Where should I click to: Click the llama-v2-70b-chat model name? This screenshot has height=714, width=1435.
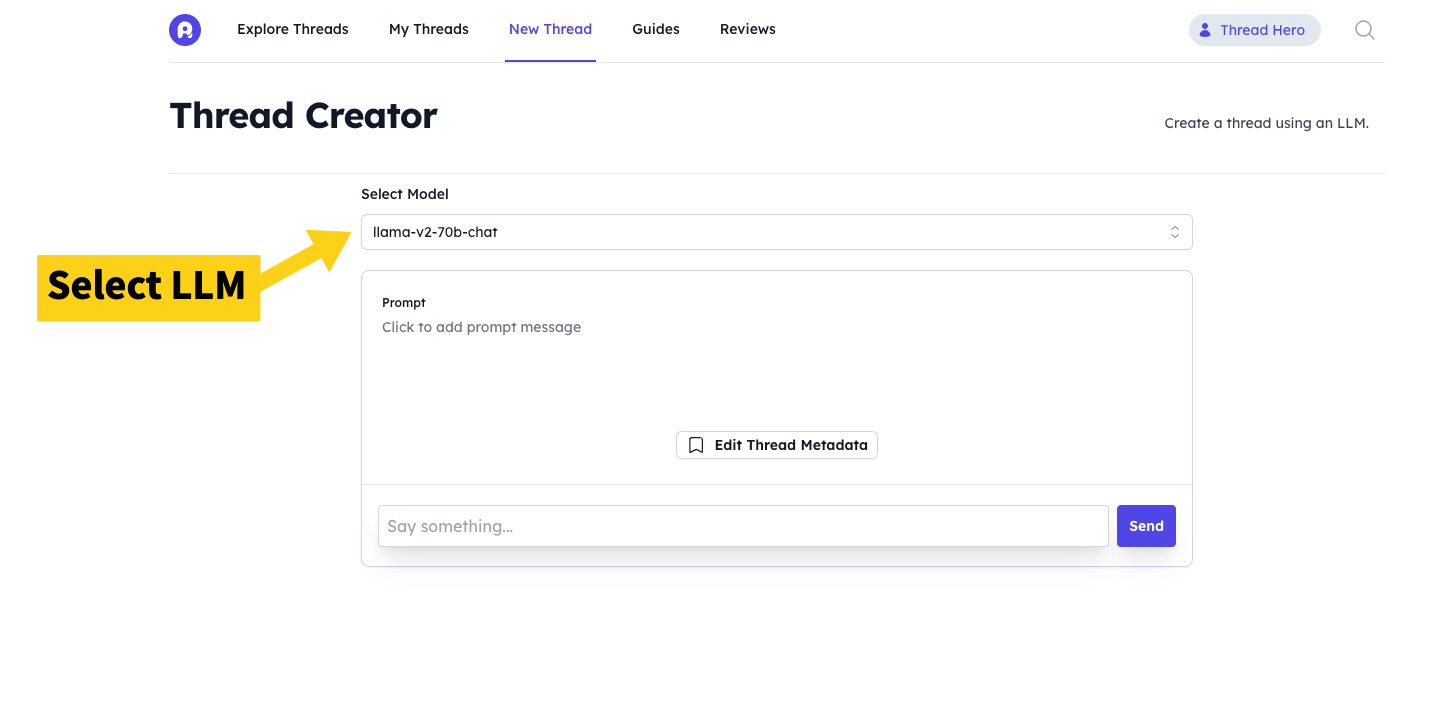435,232
